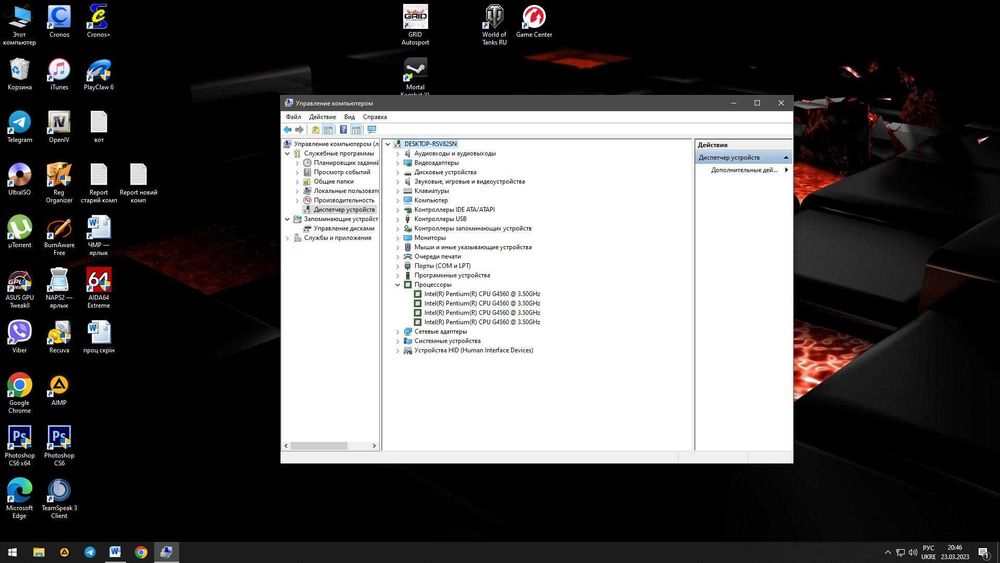
Task: Expand the Сетевые адаптеры category
Action: tap(397, 332)
